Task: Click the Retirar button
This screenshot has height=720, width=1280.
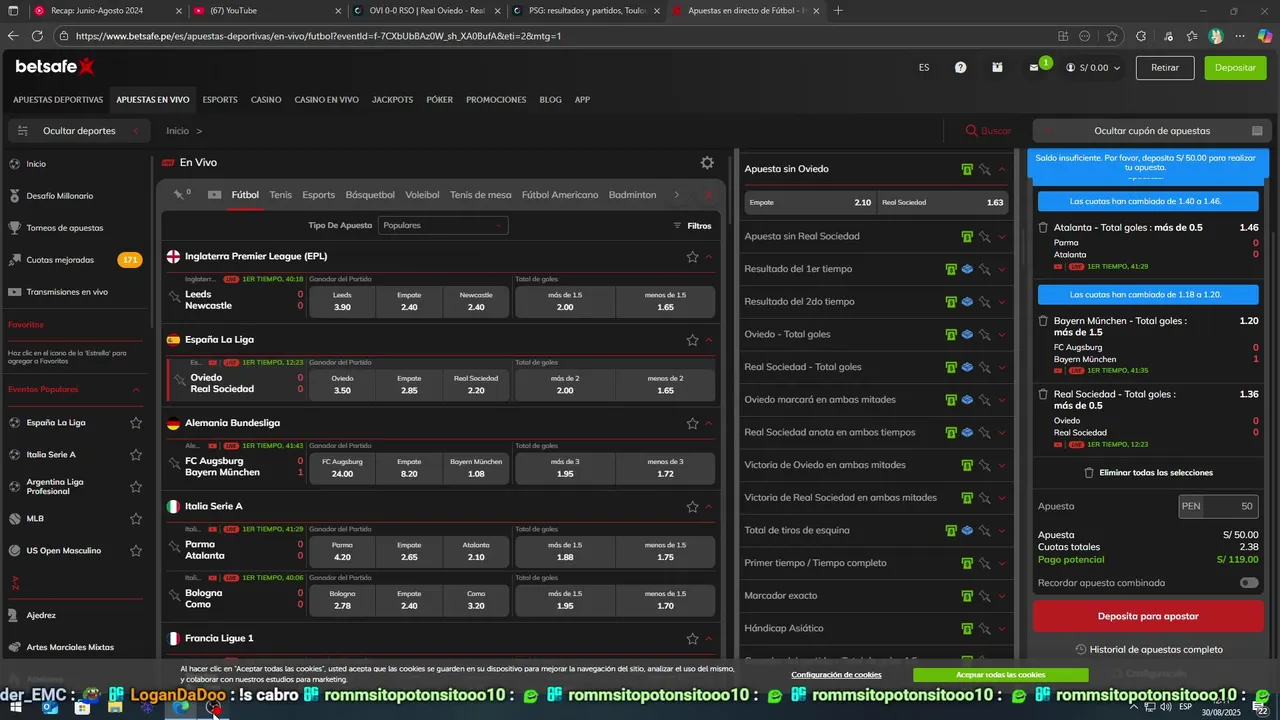Action: (x=1165, y=68)
